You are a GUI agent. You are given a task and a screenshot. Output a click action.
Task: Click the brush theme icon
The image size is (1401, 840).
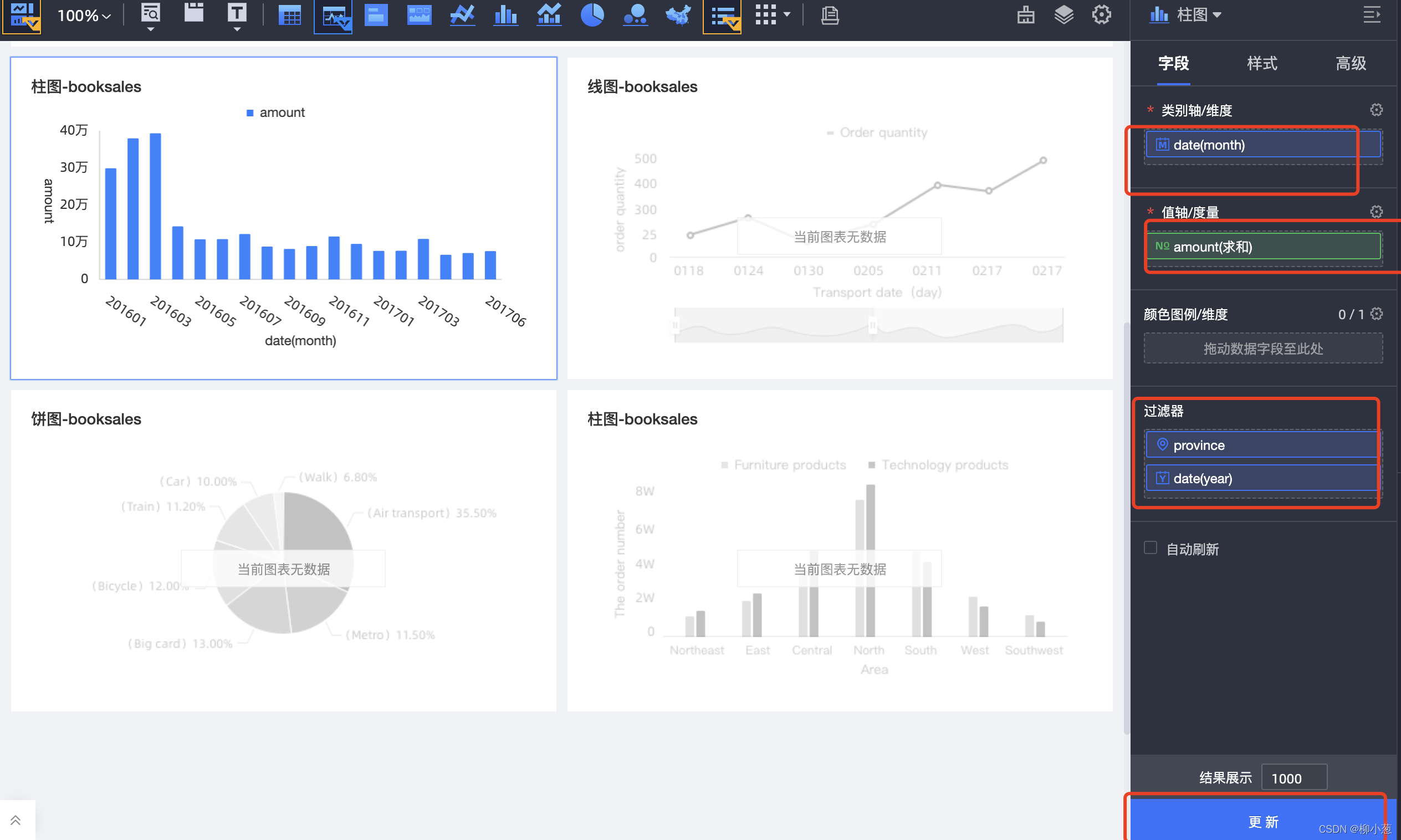[1026, 16]
